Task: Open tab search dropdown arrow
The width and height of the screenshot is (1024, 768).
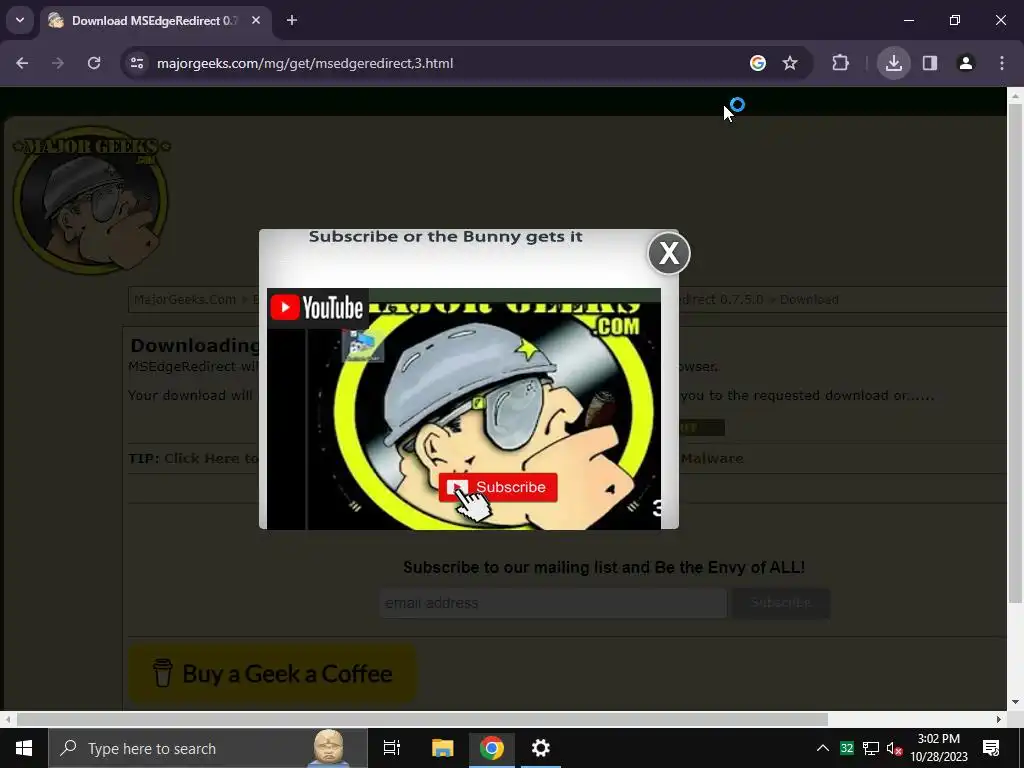Action: [x=20, y=20]
